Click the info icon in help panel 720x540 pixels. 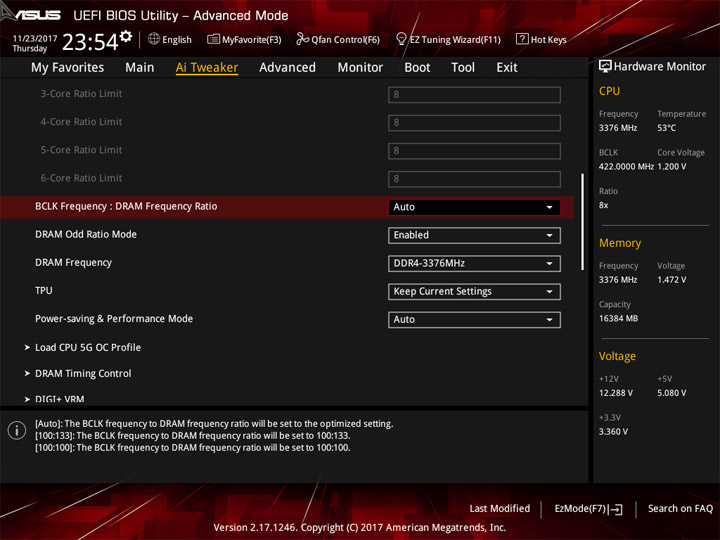[17, 430]
